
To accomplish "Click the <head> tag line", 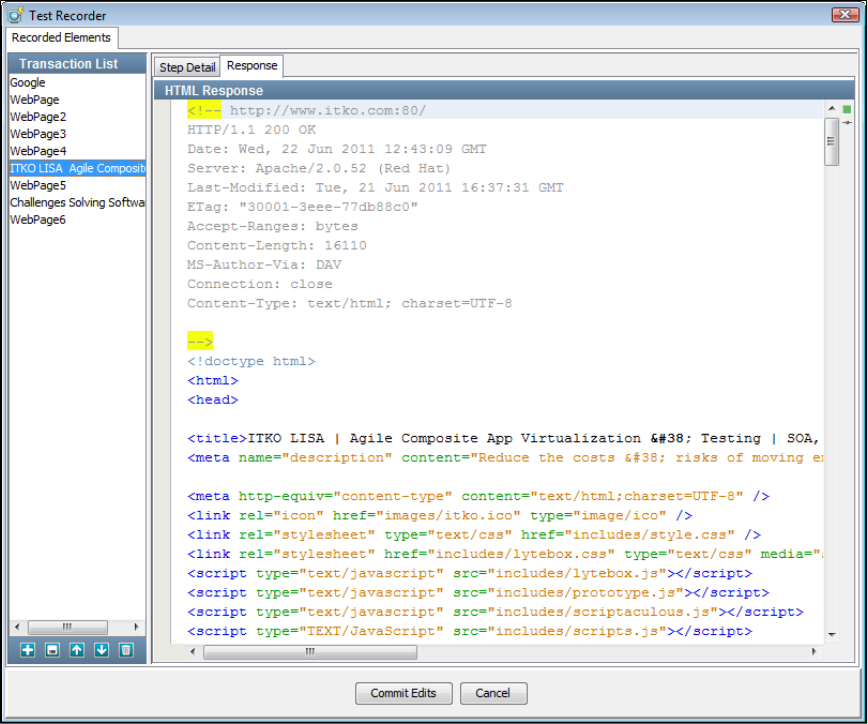I will click(x=213, y=400).
